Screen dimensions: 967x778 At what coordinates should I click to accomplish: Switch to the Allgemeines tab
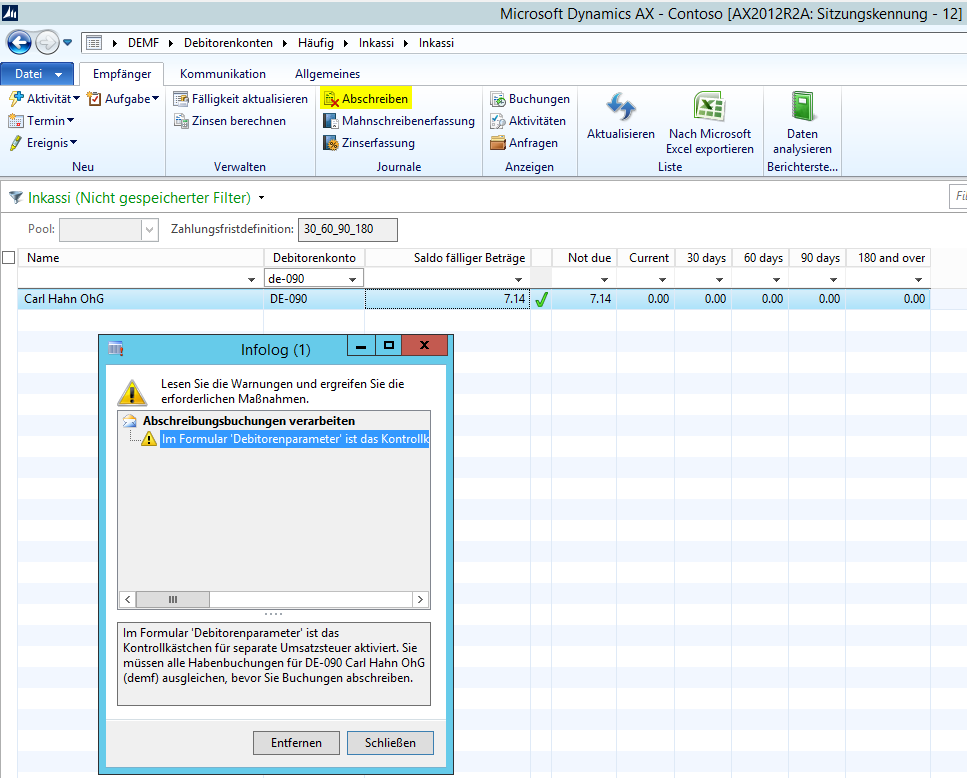point(330,74)
